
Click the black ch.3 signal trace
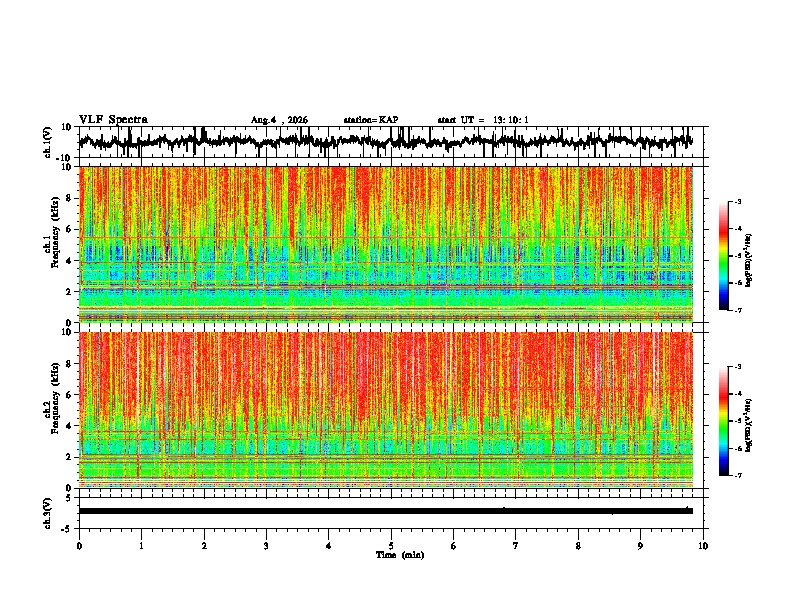point(386,511)
